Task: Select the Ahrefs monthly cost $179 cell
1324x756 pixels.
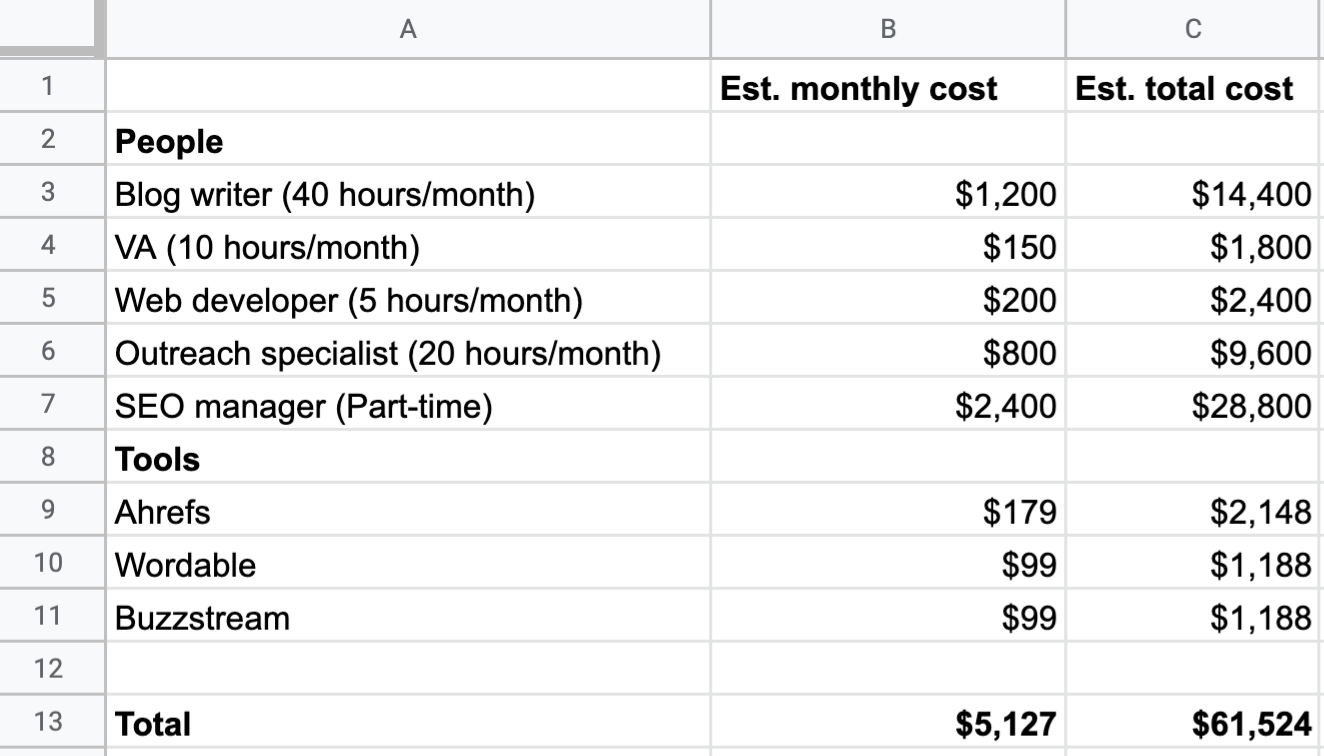Action: click(x=887, y=512)
